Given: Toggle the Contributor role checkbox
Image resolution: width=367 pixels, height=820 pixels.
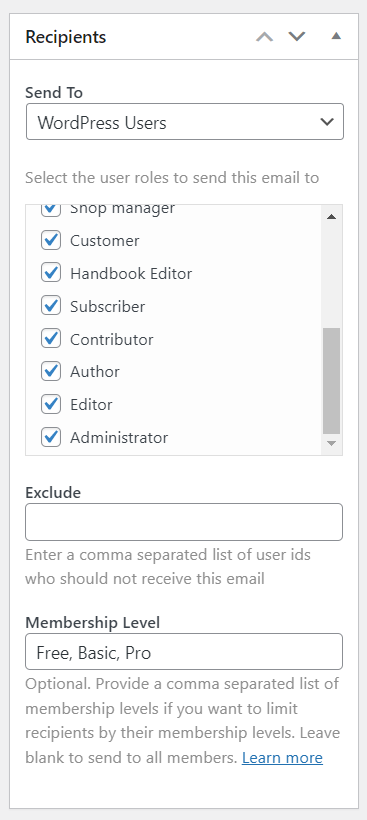Looking at the screenshot, I should pos(51,339).
